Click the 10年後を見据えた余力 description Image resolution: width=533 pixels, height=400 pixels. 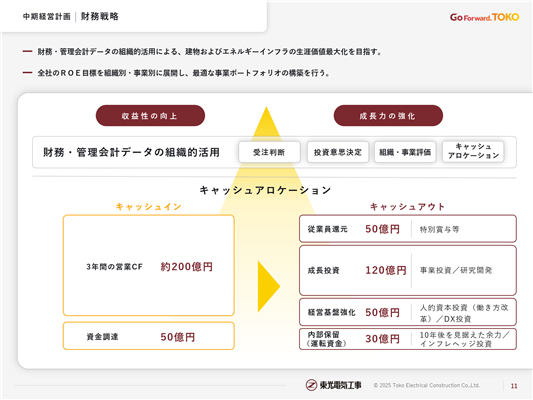(464, 339)
